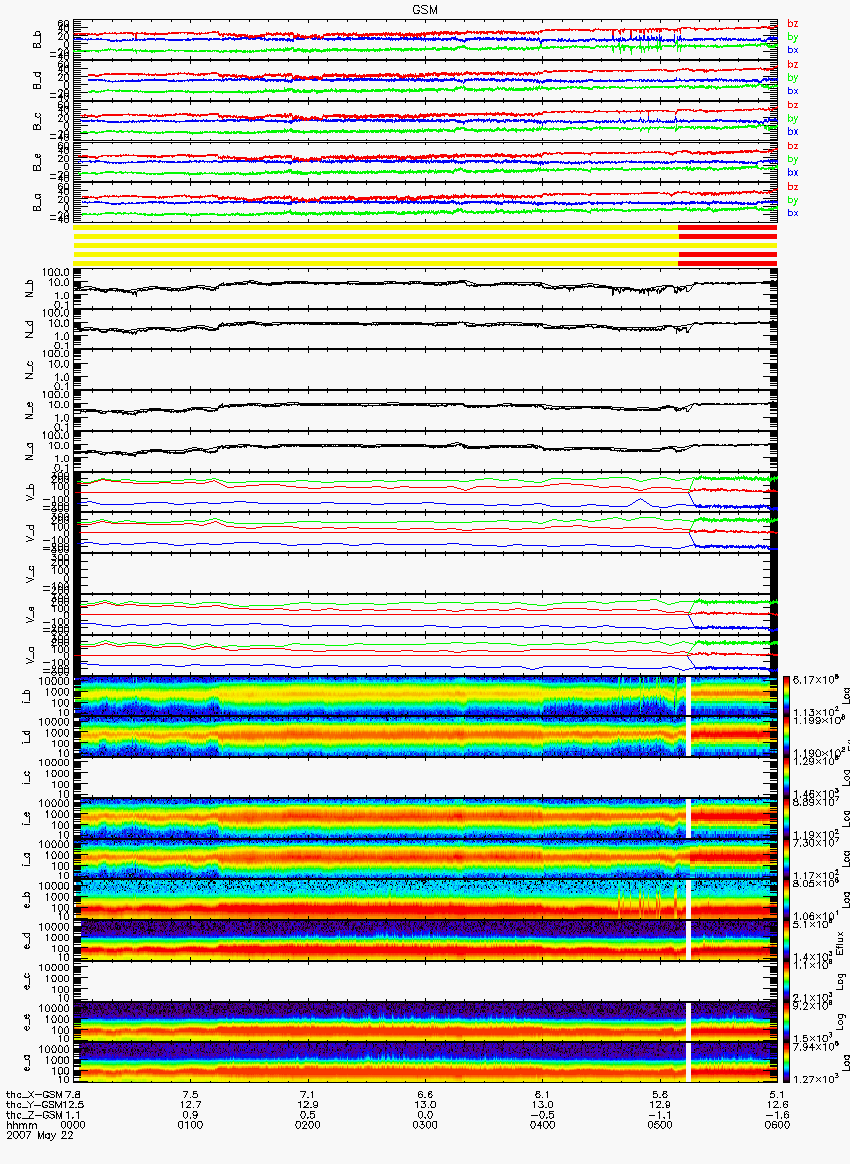Viewport: 850px width, 1164px height.
Task: Click the white data gap in i_b spectrogram
Action: (688, 696)
